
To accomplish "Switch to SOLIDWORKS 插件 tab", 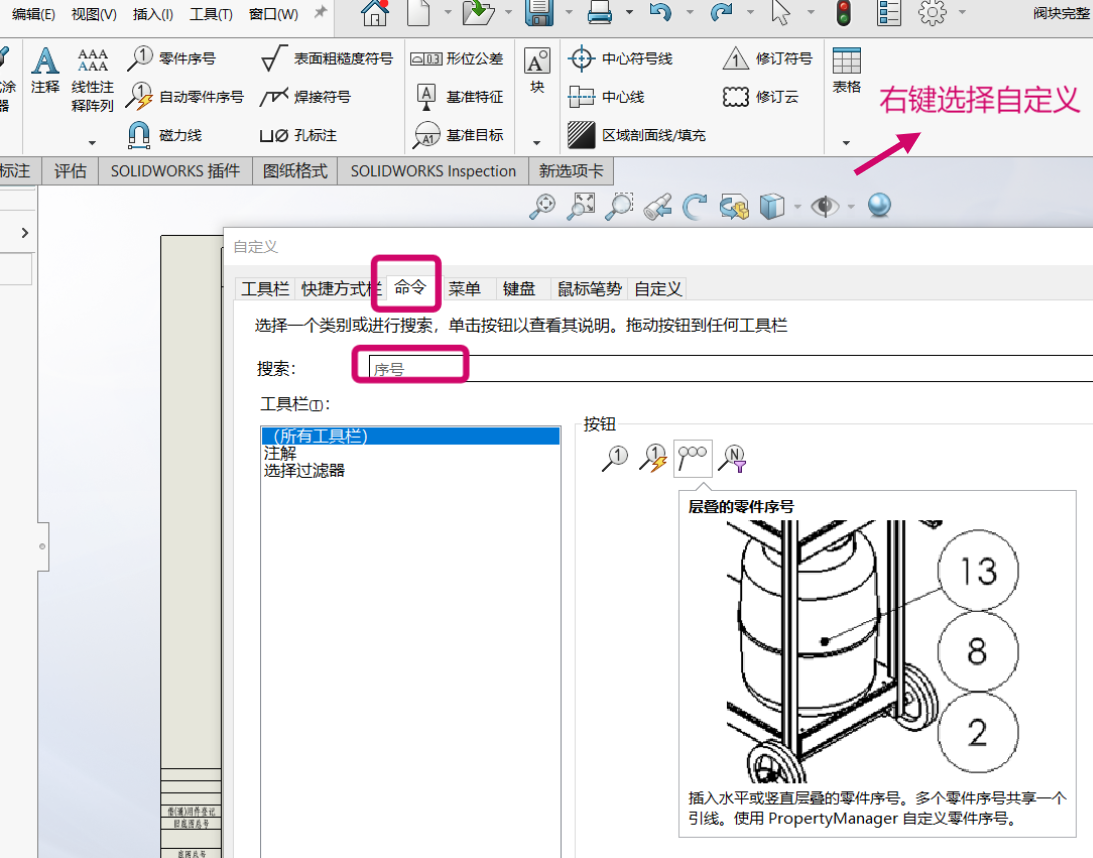I will (x=175, y=171).
